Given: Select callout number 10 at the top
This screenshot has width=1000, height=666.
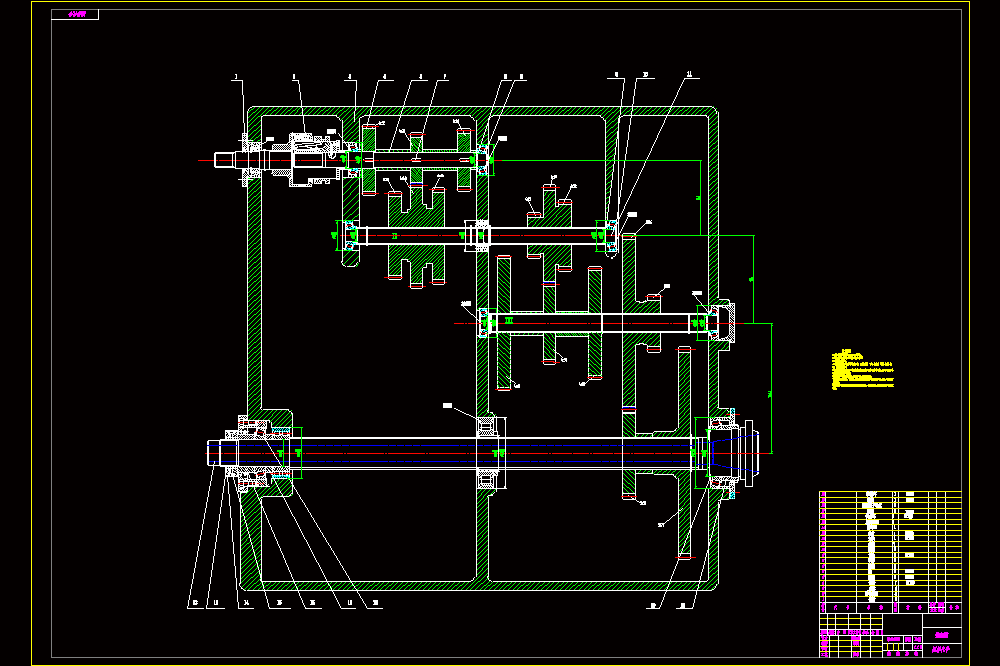Looking at the screenshot, I should (645, 75).
